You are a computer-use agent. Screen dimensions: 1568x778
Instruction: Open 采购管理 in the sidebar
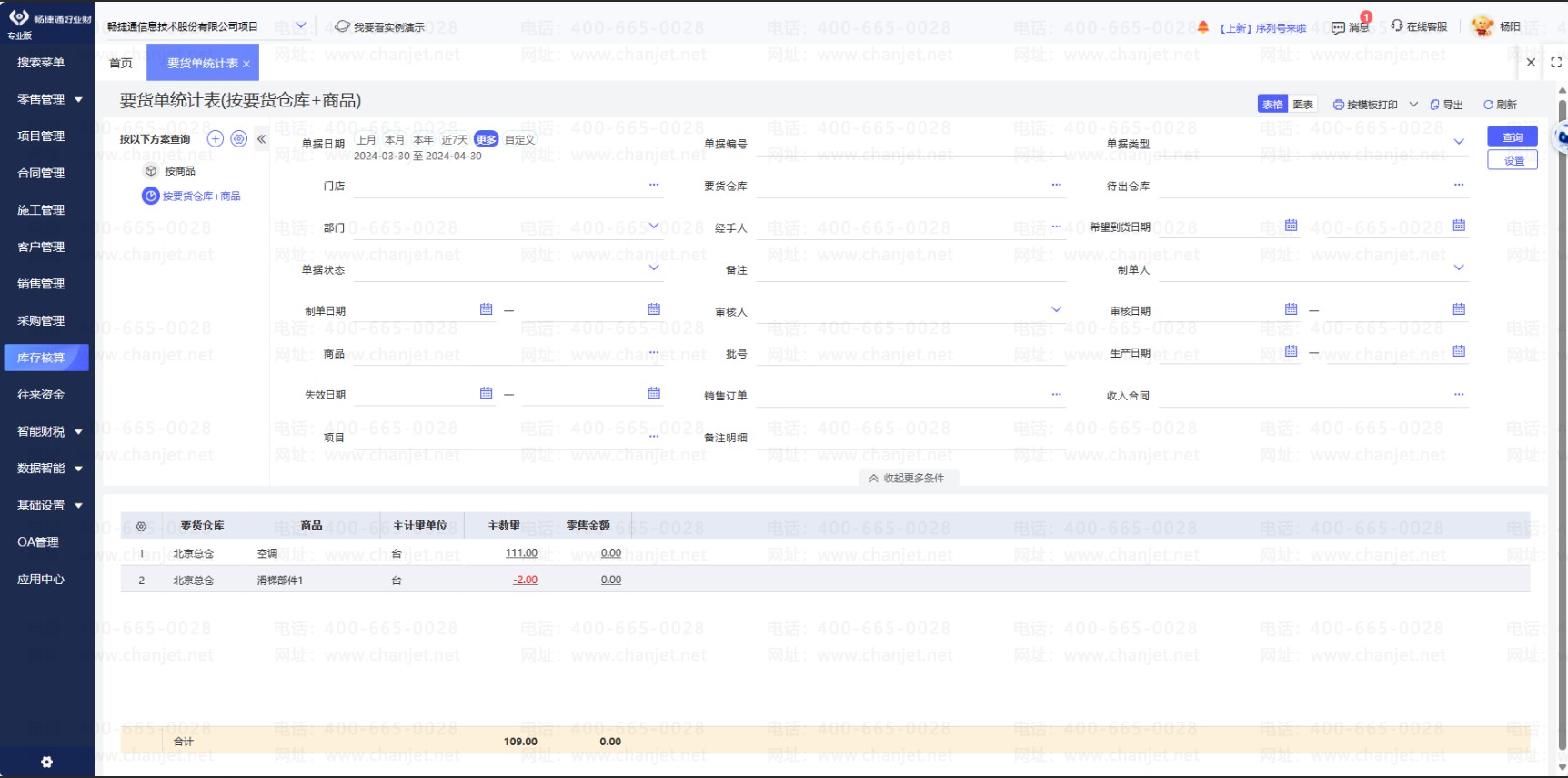pos(41,320)
